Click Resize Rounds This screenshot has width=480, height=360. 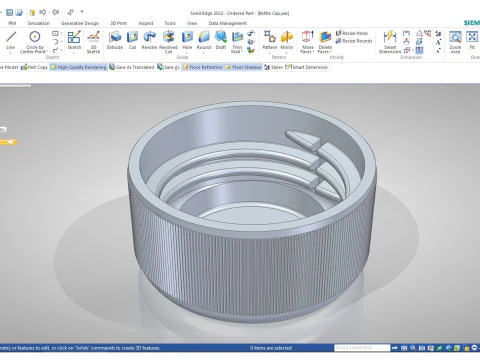click(x=354, y=41)
